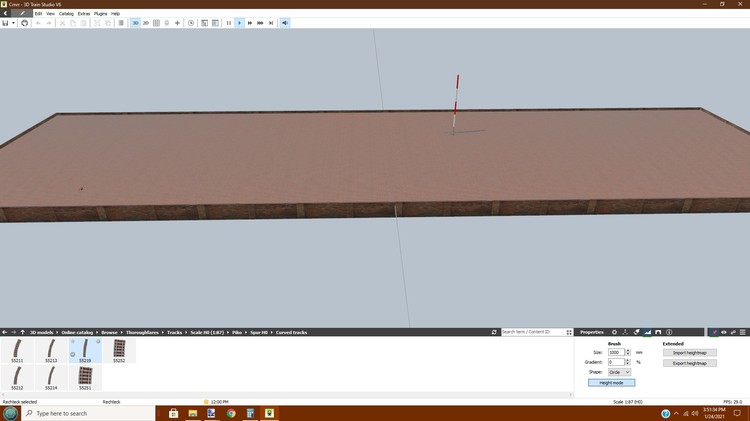Click the eye visibility icon
The height and width of the screenshot is (421, 750).
pyautogui.click(x=723, y=332)
